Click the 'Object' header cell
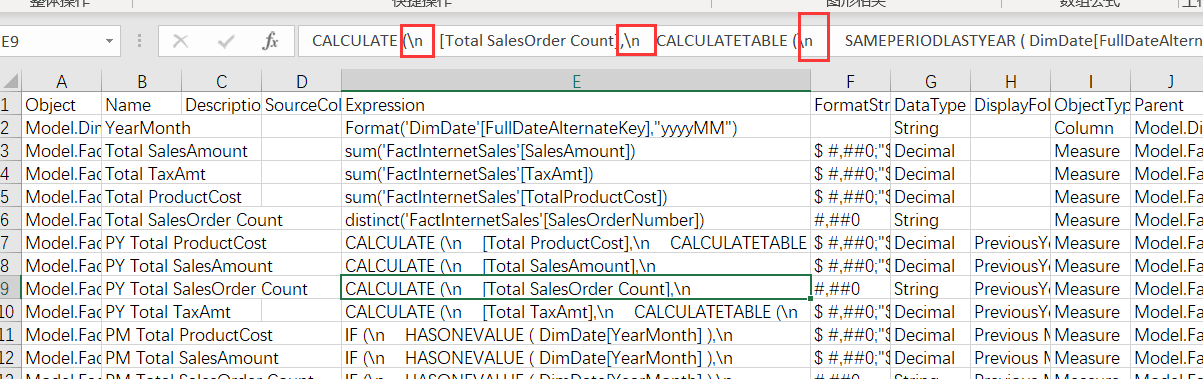This screenshot has height=379, width=1203. click(62, 105)
